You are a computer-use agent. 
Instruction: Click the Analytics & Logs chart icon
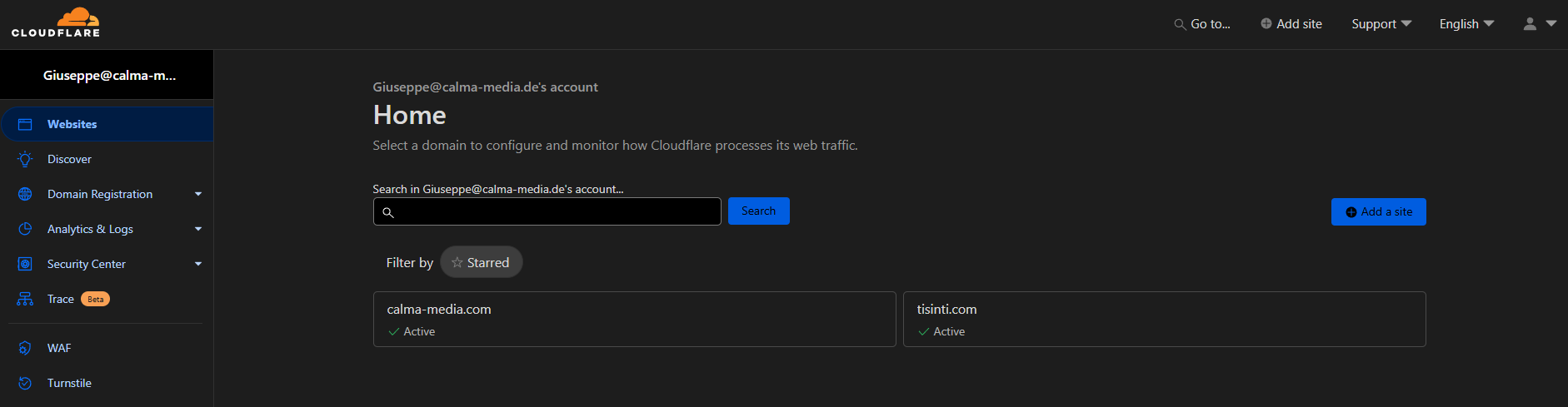point(25,229)
